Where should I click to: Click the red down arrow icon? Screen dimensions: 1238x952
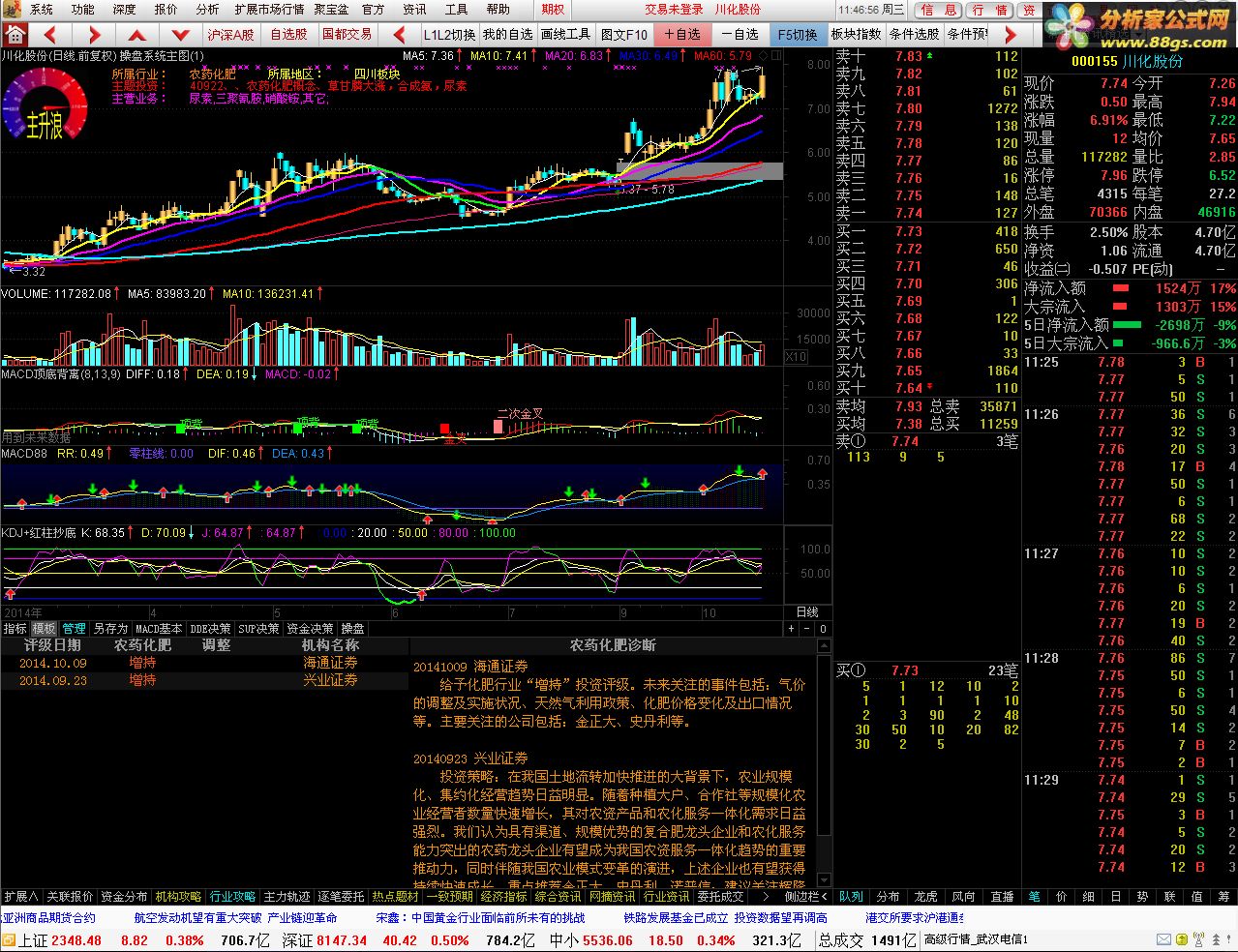click(180, 35)
